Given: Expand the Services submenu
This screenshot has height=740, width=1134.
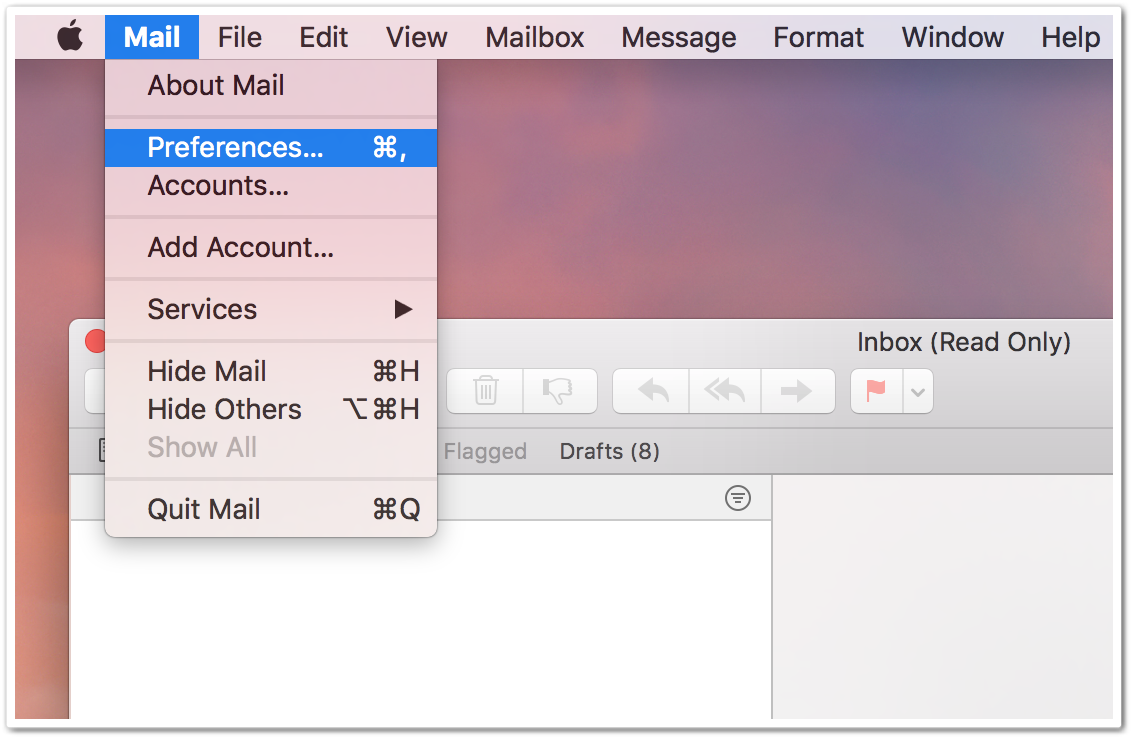Looking at the screenshot, I should tap(270, 310).
